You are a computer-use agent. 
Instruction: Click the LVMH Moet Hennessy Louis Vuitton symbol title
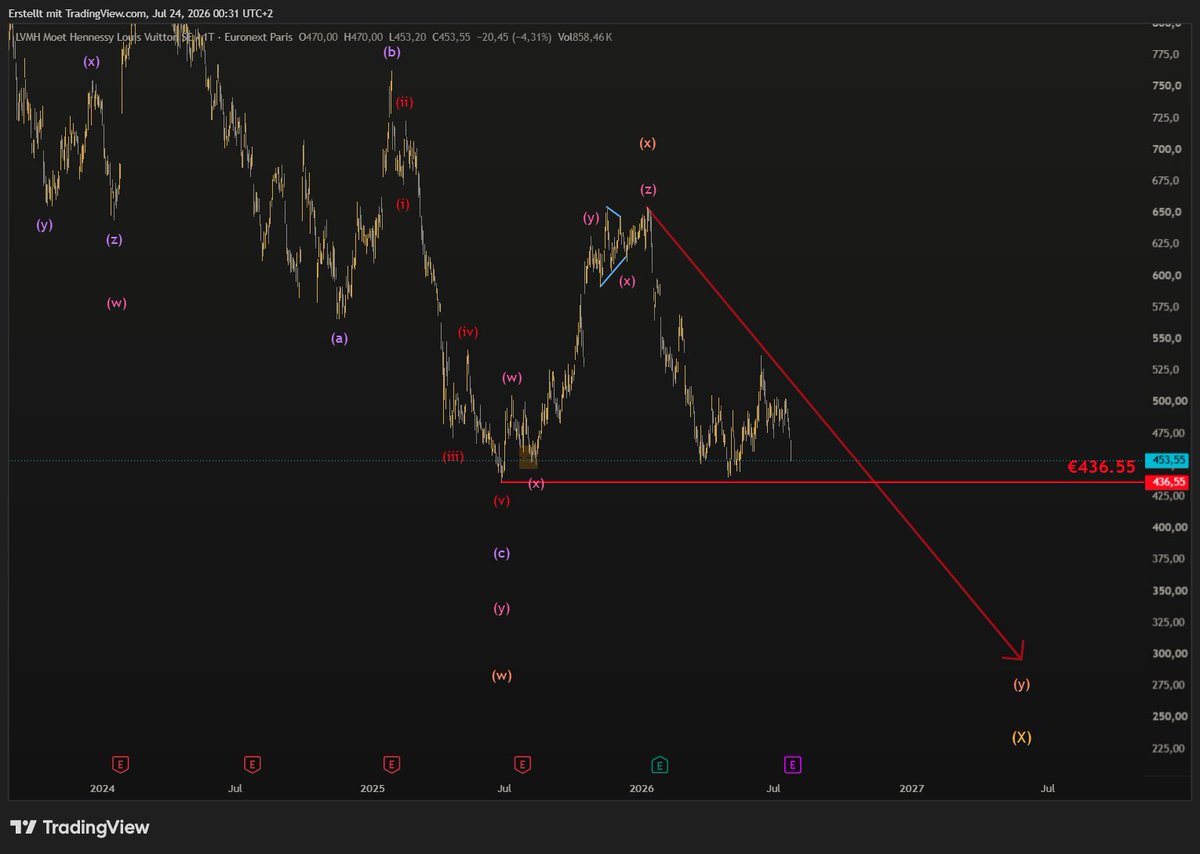click(x=100, y=37)
